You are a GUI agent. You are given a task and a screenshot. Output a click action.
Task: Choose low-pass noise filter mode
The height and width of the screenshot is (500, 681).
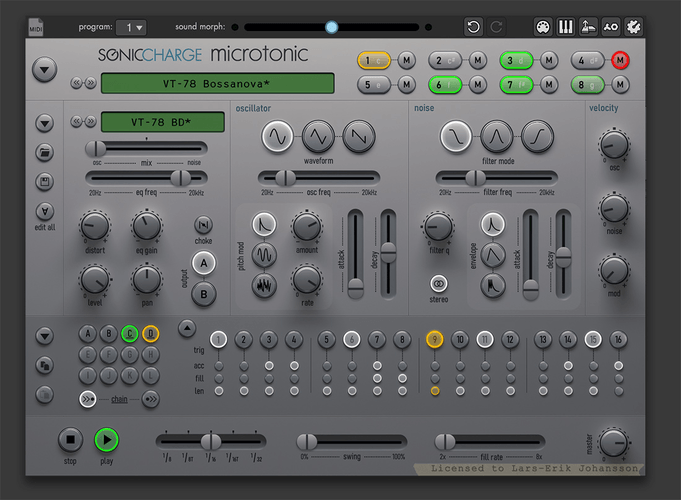456,137
